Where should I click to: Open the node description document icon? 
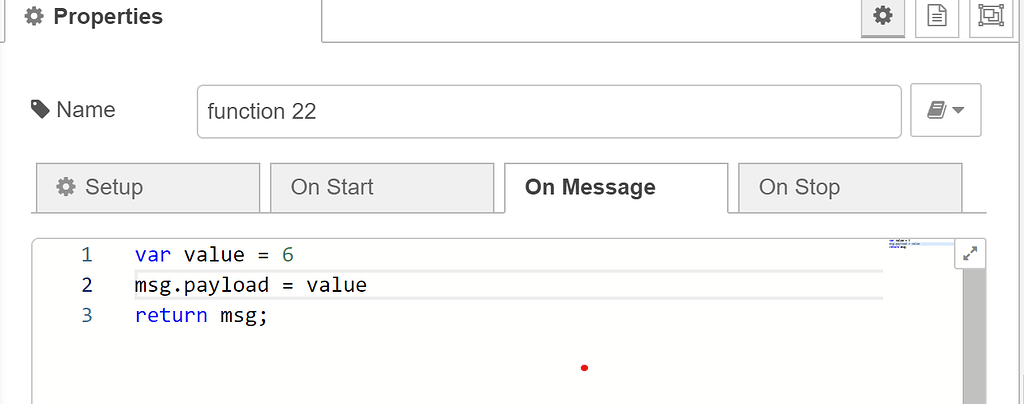click(937, 17)
